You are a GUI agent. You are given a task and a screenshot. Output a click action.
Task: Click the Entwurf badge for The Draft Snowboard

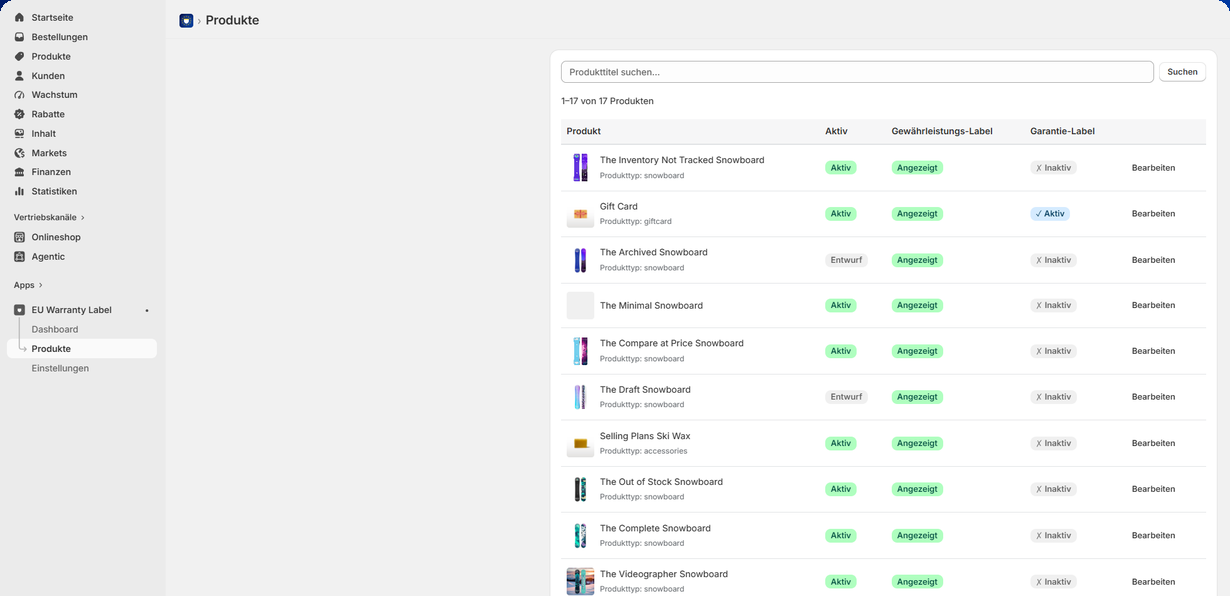(846, 397)
